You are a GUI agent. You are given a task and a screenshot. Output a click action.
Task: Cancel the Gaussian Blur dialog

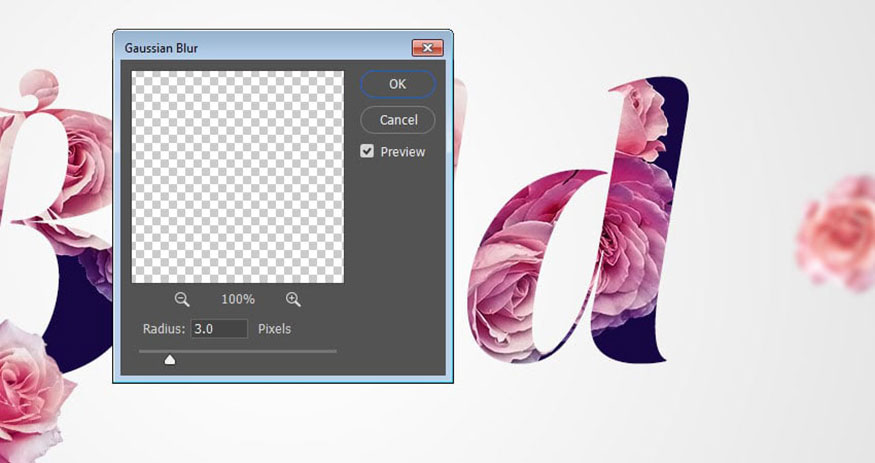pos(398,120)
